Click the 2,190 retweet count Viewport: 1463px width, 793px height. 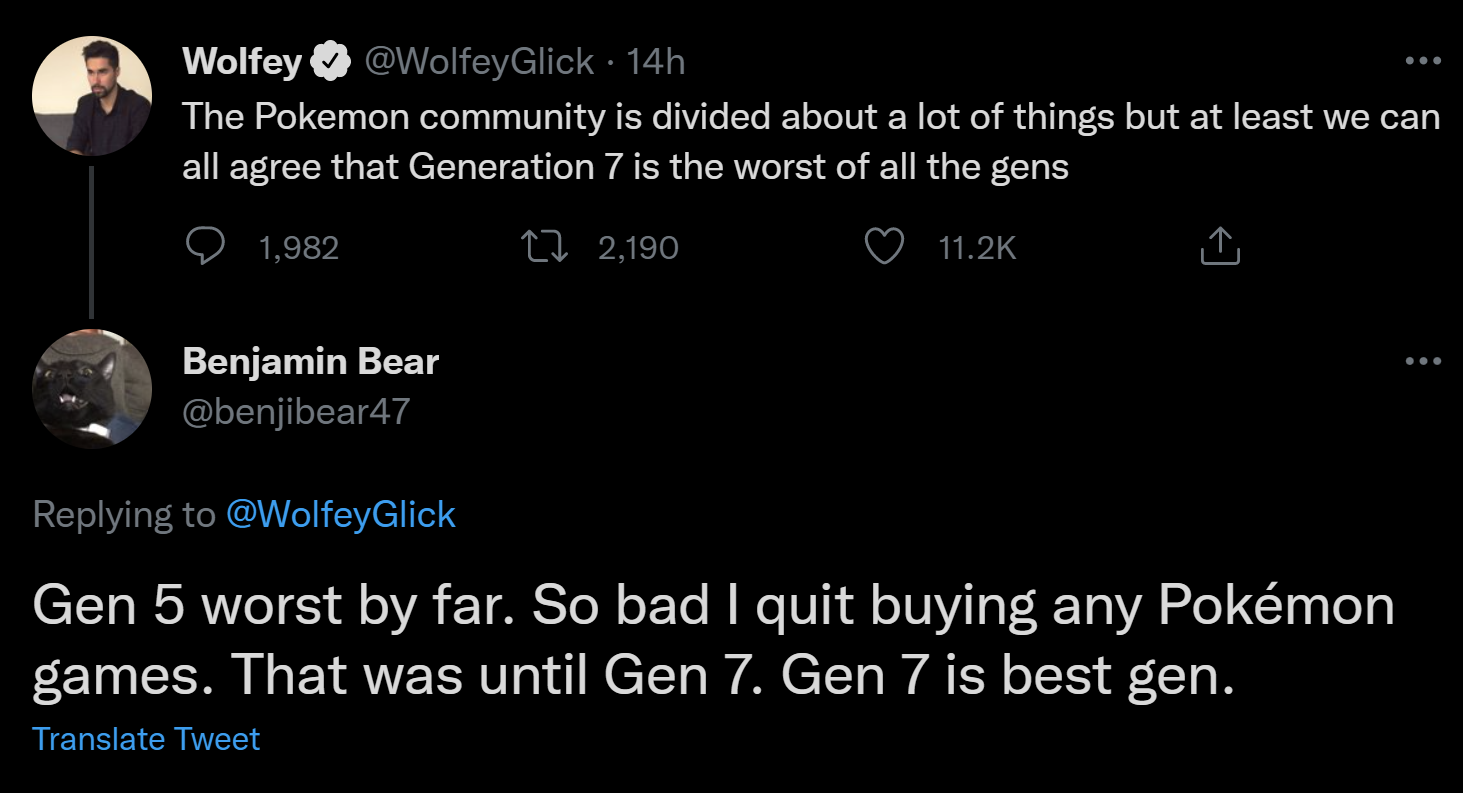point(638,247)
